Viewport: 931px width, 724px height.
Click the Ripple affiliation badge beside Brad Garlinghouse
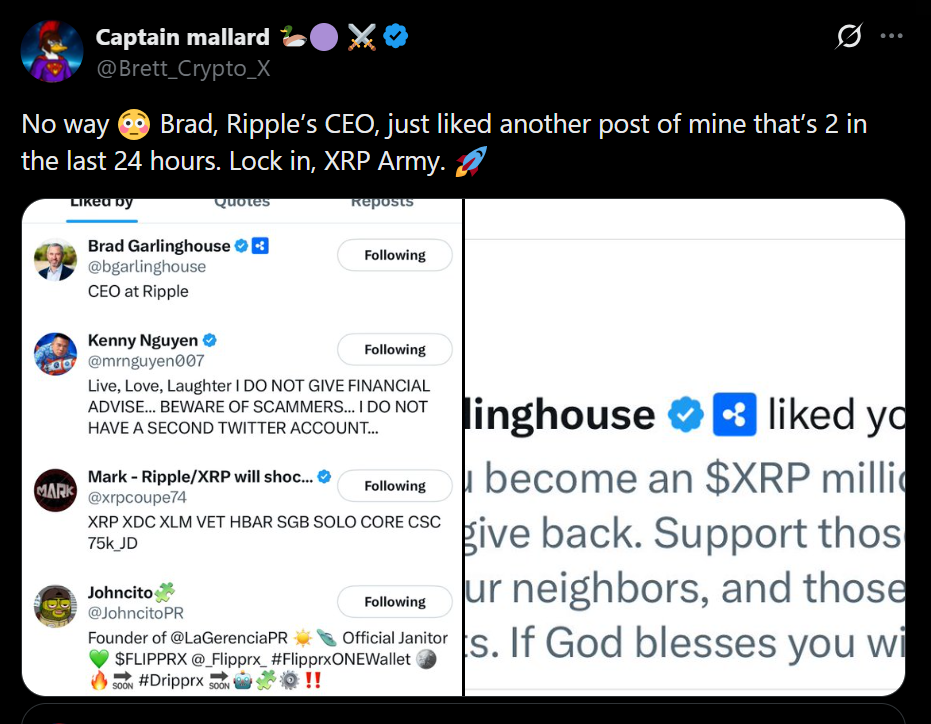click(x=260, y=245)
